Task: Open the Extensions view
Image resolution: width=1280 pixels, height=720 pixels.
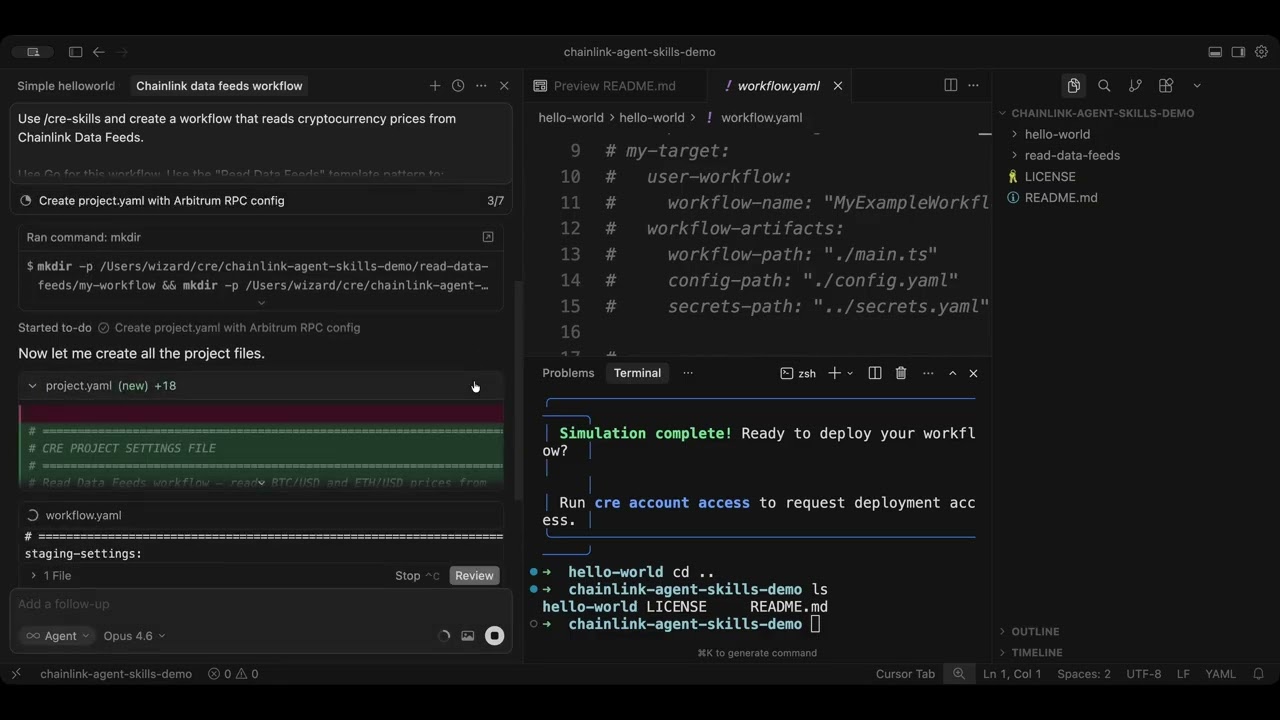Action: coord(1165,85)
